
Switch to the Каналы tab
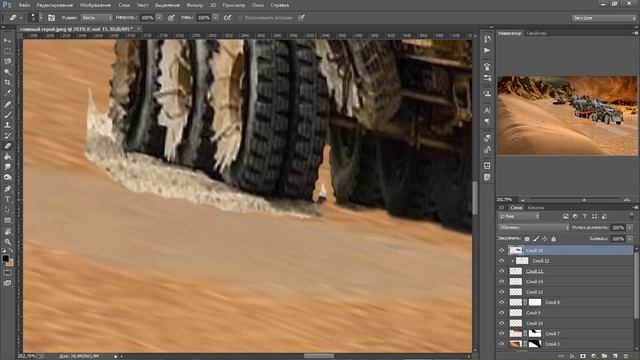(536, 208)
